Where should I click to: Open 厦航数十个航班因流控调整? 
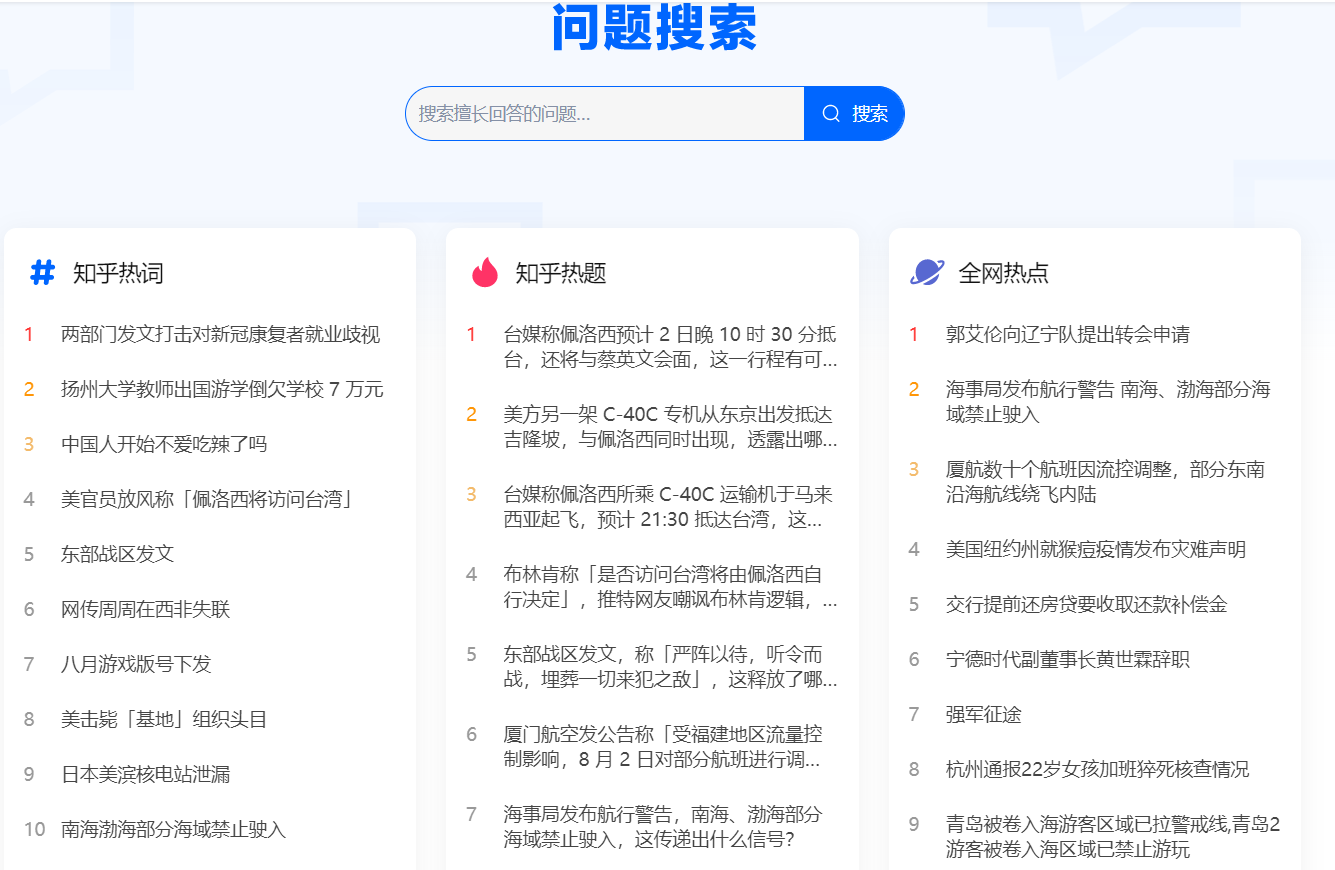(x=1105, y=482)
